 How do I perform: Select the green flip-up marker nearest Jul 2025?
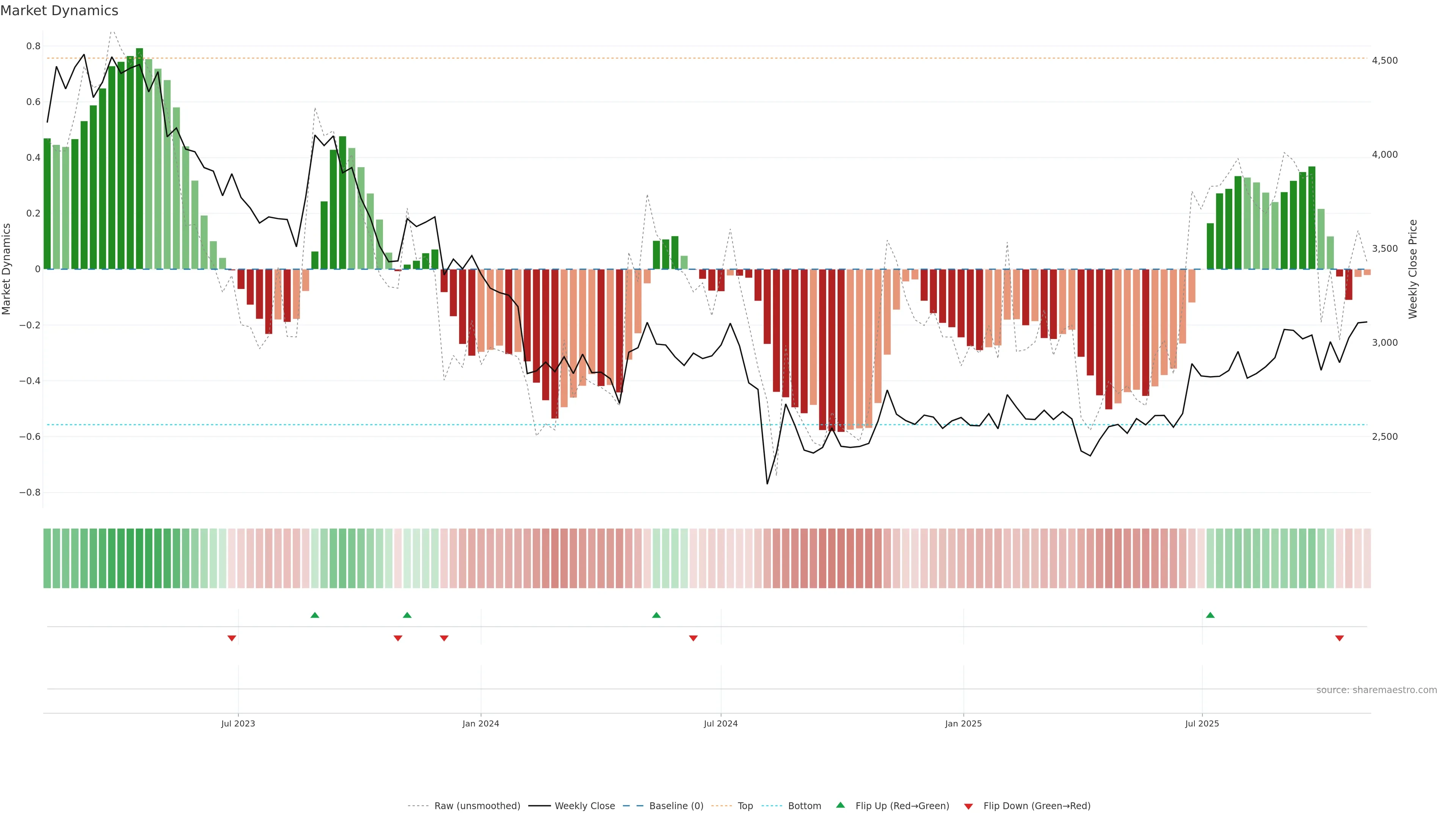pos(1210,615)
